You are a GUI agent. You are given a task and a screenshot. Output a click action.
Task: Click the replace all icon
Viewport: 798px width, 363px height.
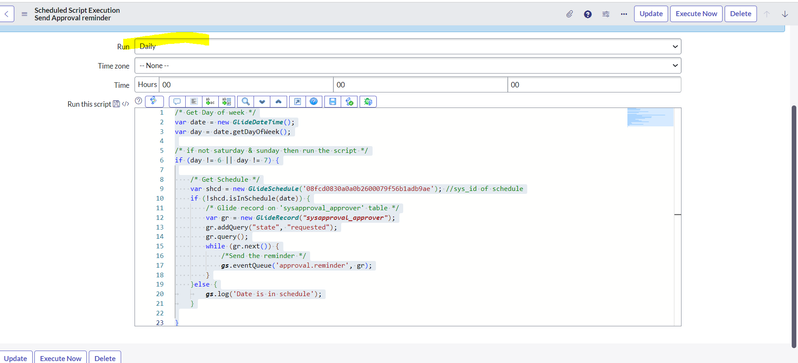coord(226,102)
